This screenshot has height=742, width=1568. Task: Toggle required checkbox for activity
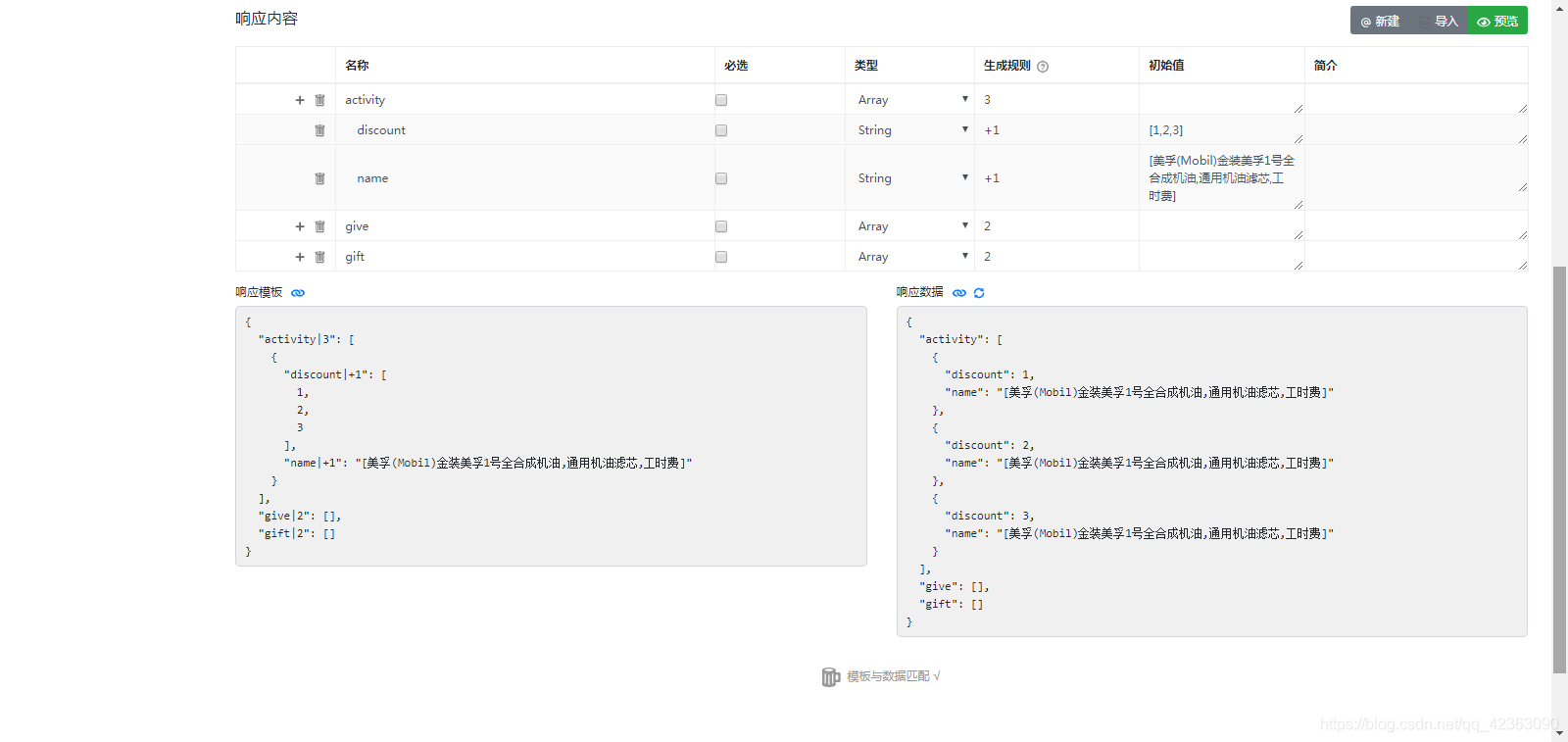point(721,100)
